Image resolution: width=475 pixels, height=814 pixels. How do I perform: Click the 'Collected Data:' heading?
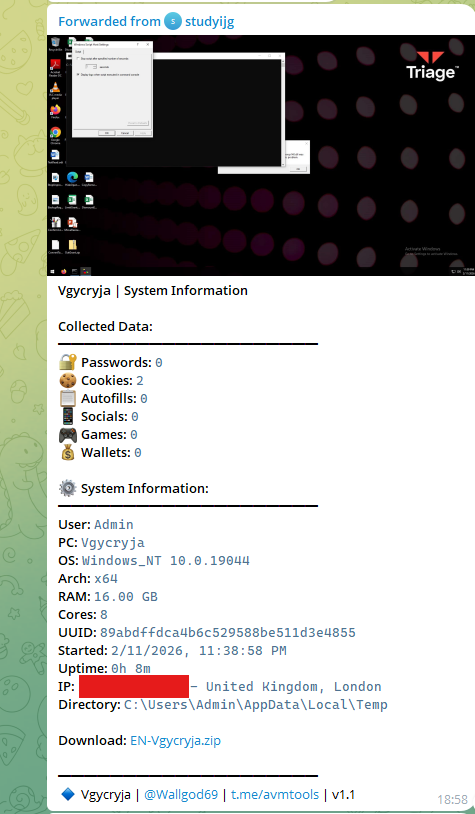[105, 327]
